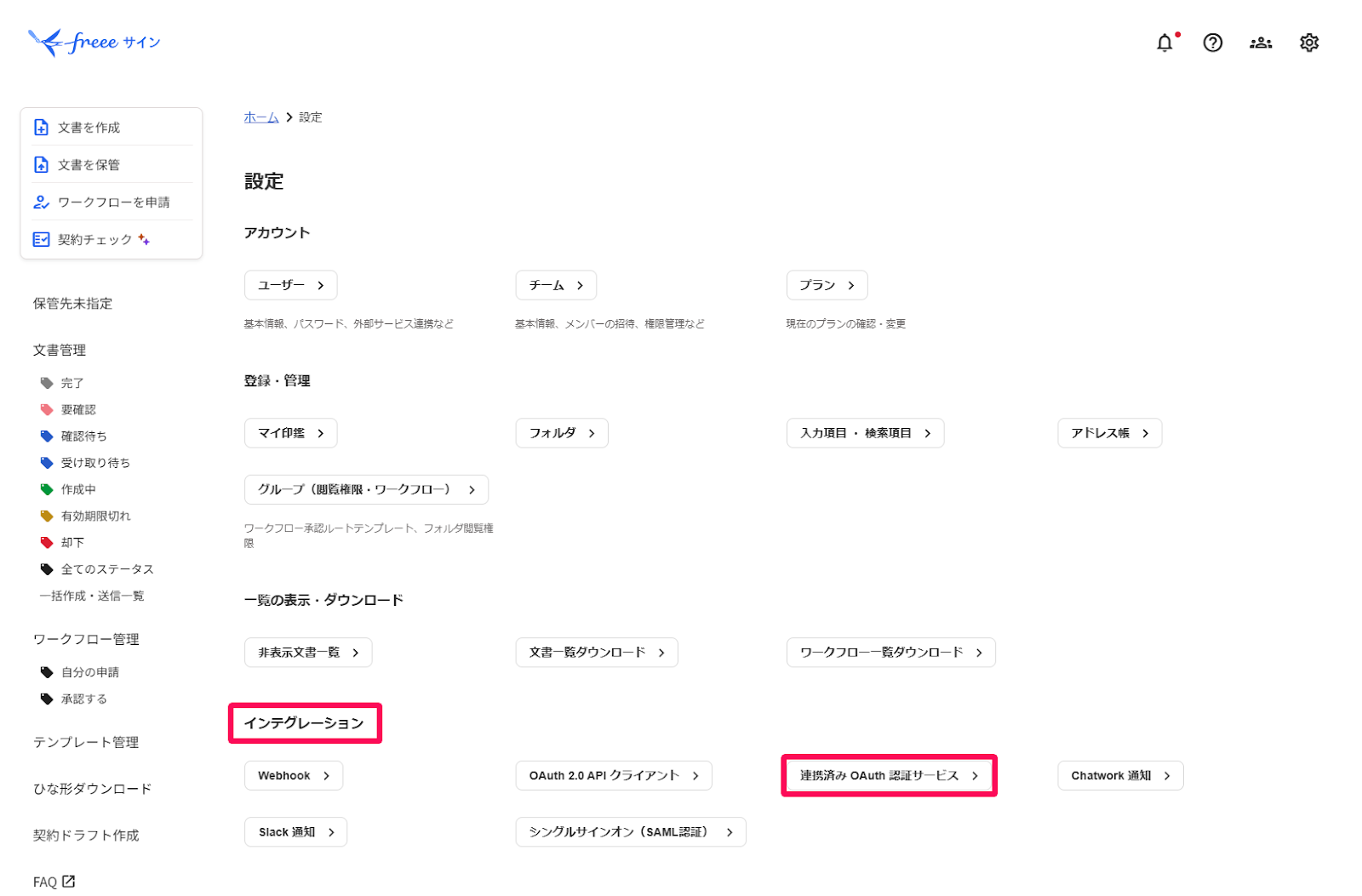Click the 文書管理 sidebar heading

(60, 351)
